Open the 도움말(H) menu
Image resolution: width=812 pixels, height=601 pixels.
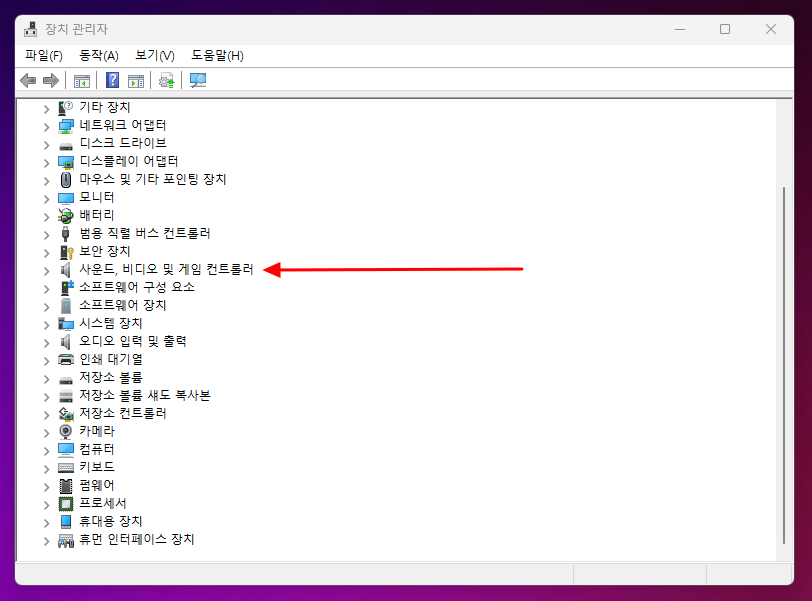pyautogui.click(x=218, y=55)
